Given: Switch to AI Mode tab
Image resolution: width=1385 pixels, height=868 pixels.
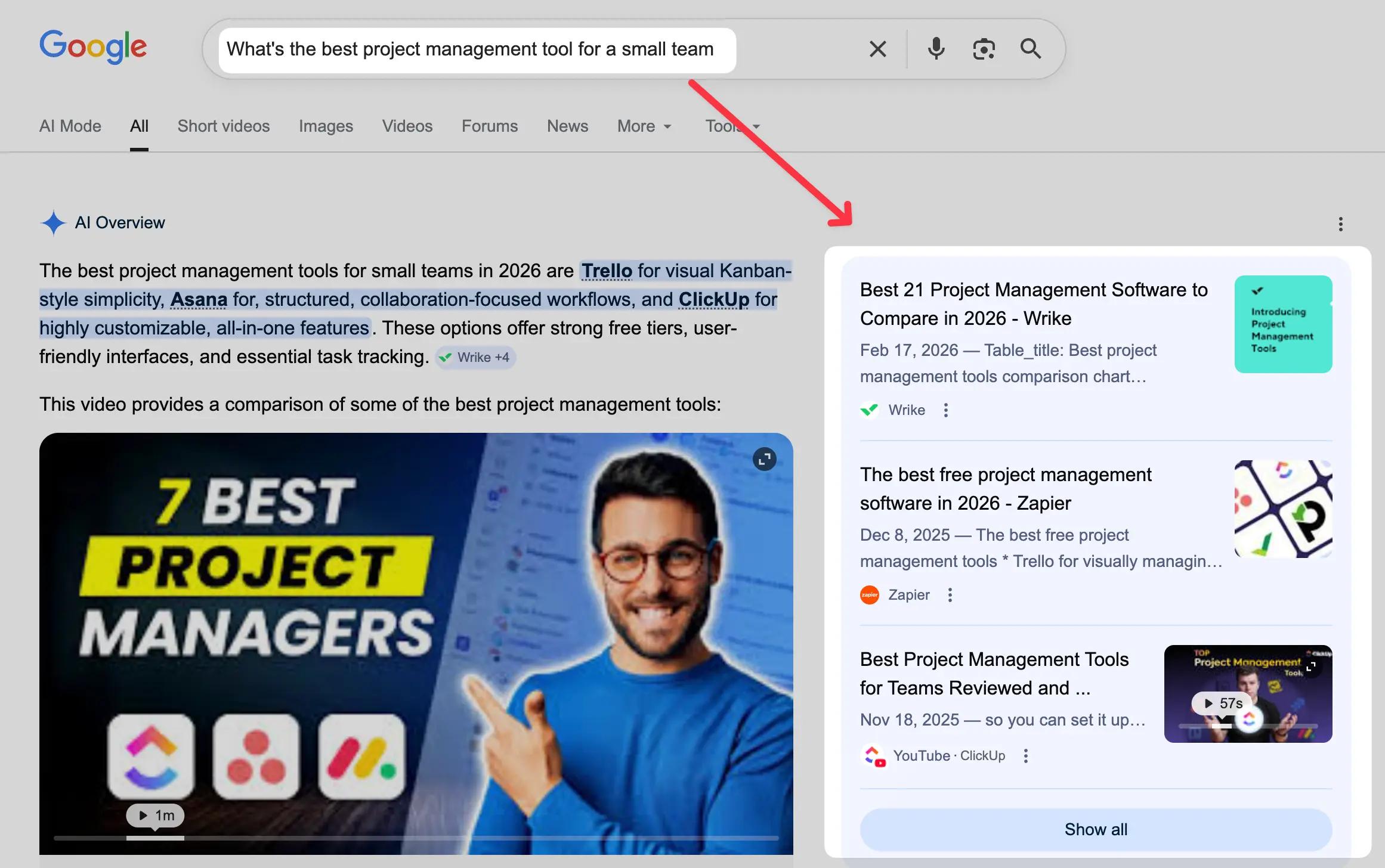Looking at the screenshot, I should click(x=70, y=126).
